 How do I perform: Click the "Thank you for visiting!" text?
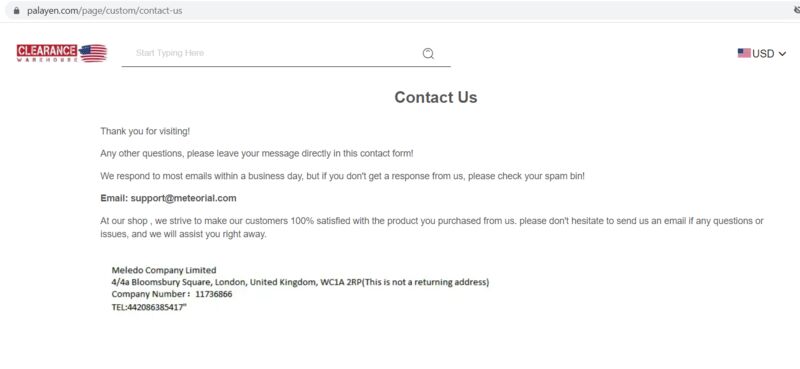pyautogui.click(x=145, y=131)
